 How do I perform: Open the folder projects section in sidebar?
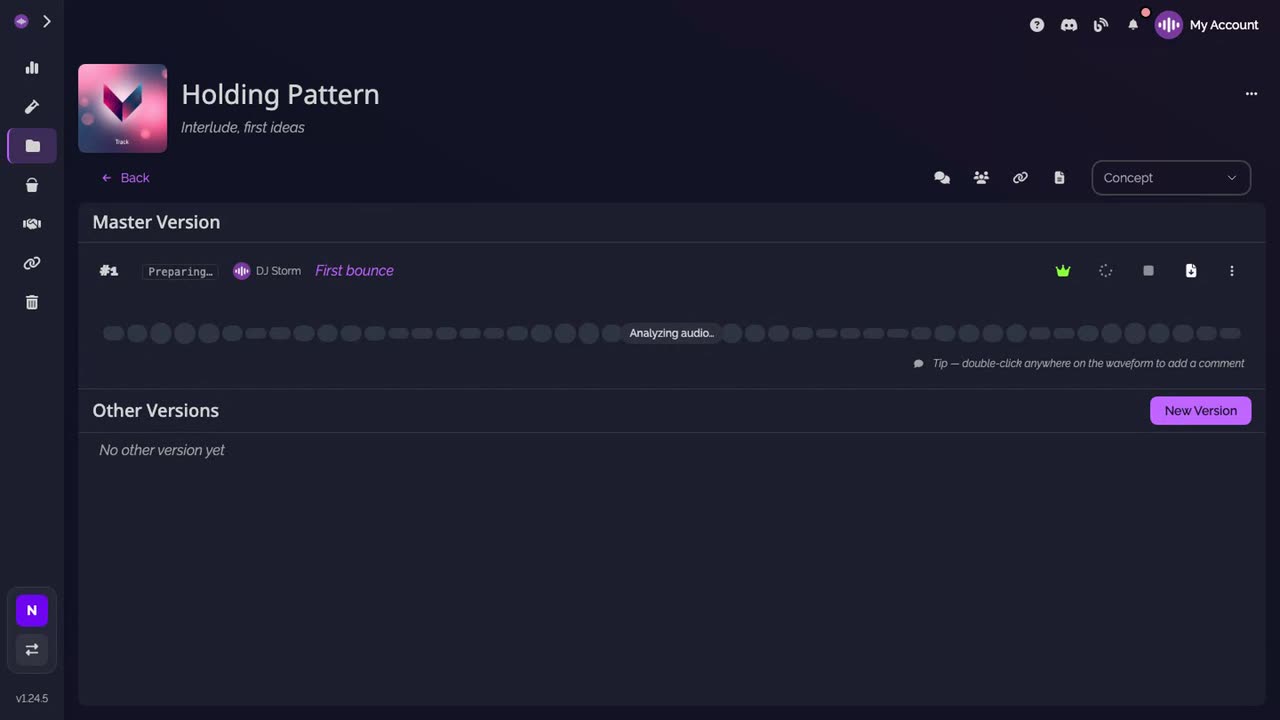[x=32, y=146]
